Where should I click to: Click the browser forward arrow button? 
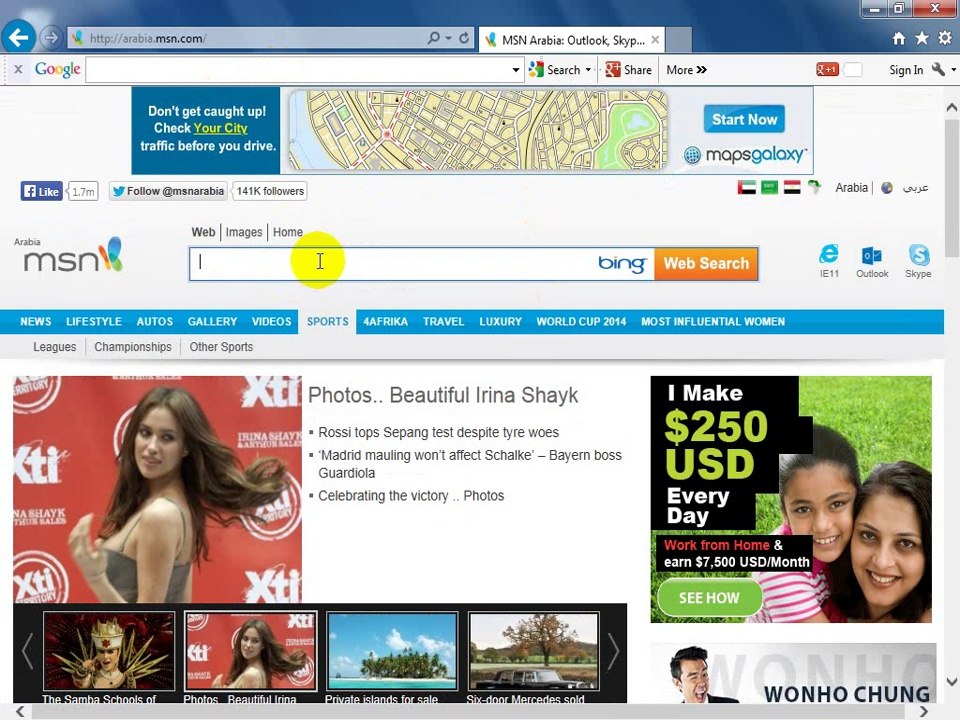(51, 38)
